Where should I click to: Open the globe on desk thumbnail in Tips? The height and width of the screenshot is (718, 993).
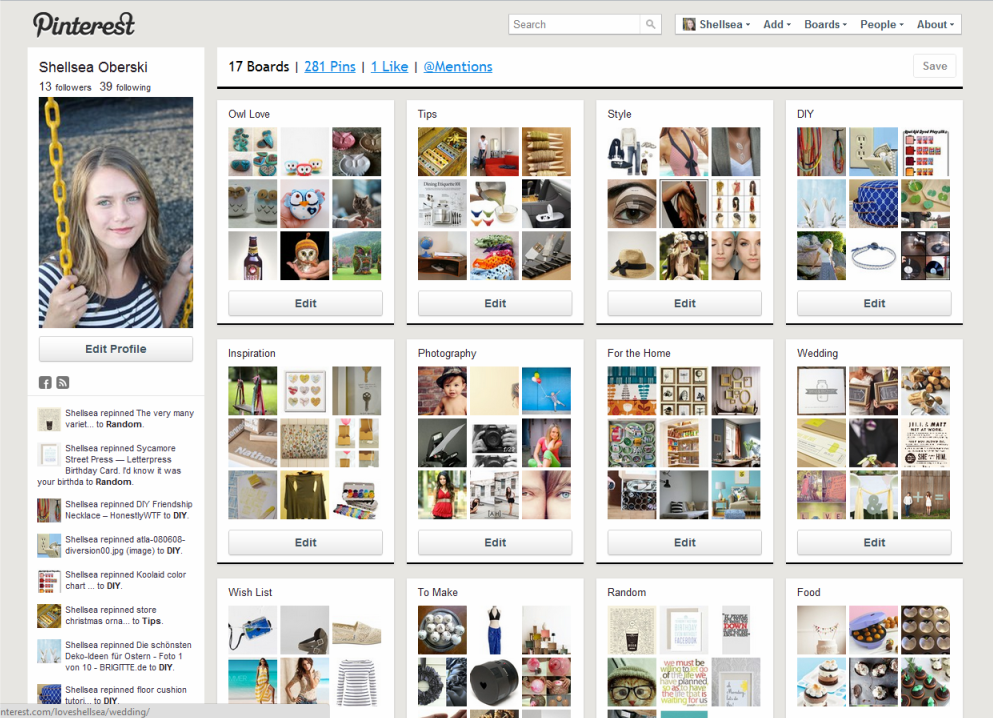pyautogui.click(x=442, y=255)
